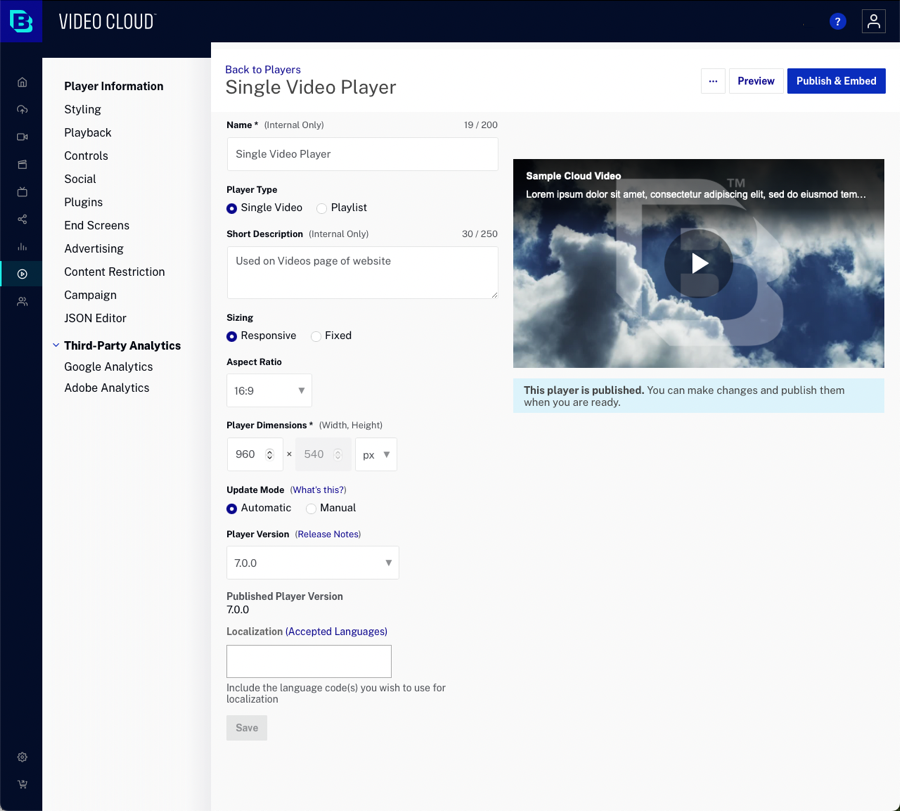Viewport: 900px width, 811px height.
Task: Click the blue help question mark icon
Action: [x=838, y=22]
